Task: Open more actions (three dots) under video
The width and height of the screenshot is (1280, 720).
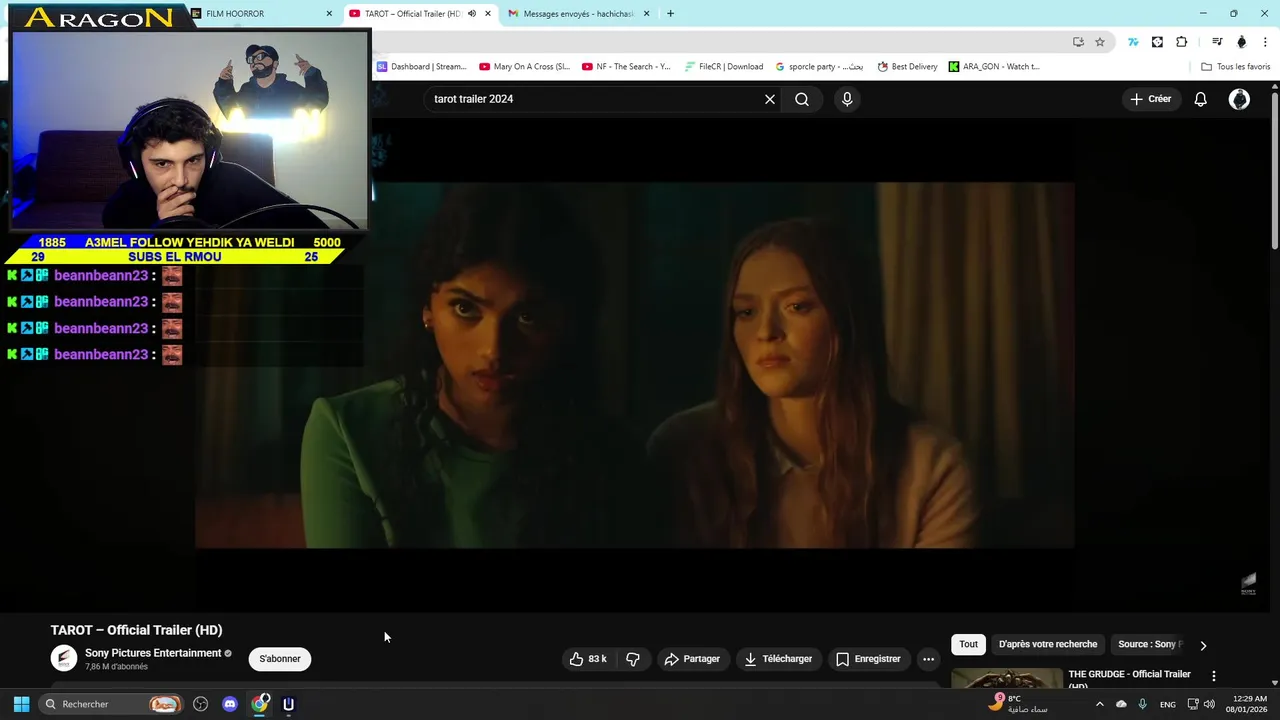Action: tap(928, 659)
